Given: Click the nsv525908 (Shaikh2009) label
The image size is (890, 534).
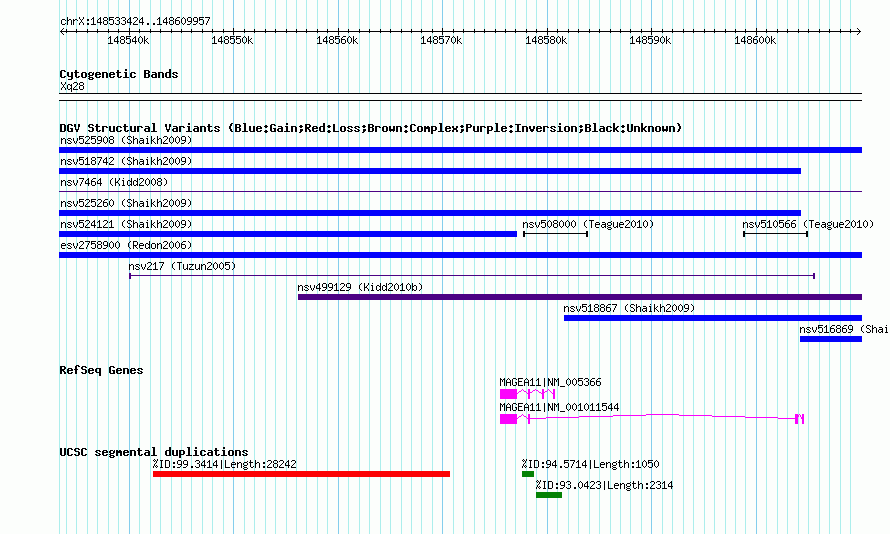Looking at the screenshot, I should (x=126, y=140).
